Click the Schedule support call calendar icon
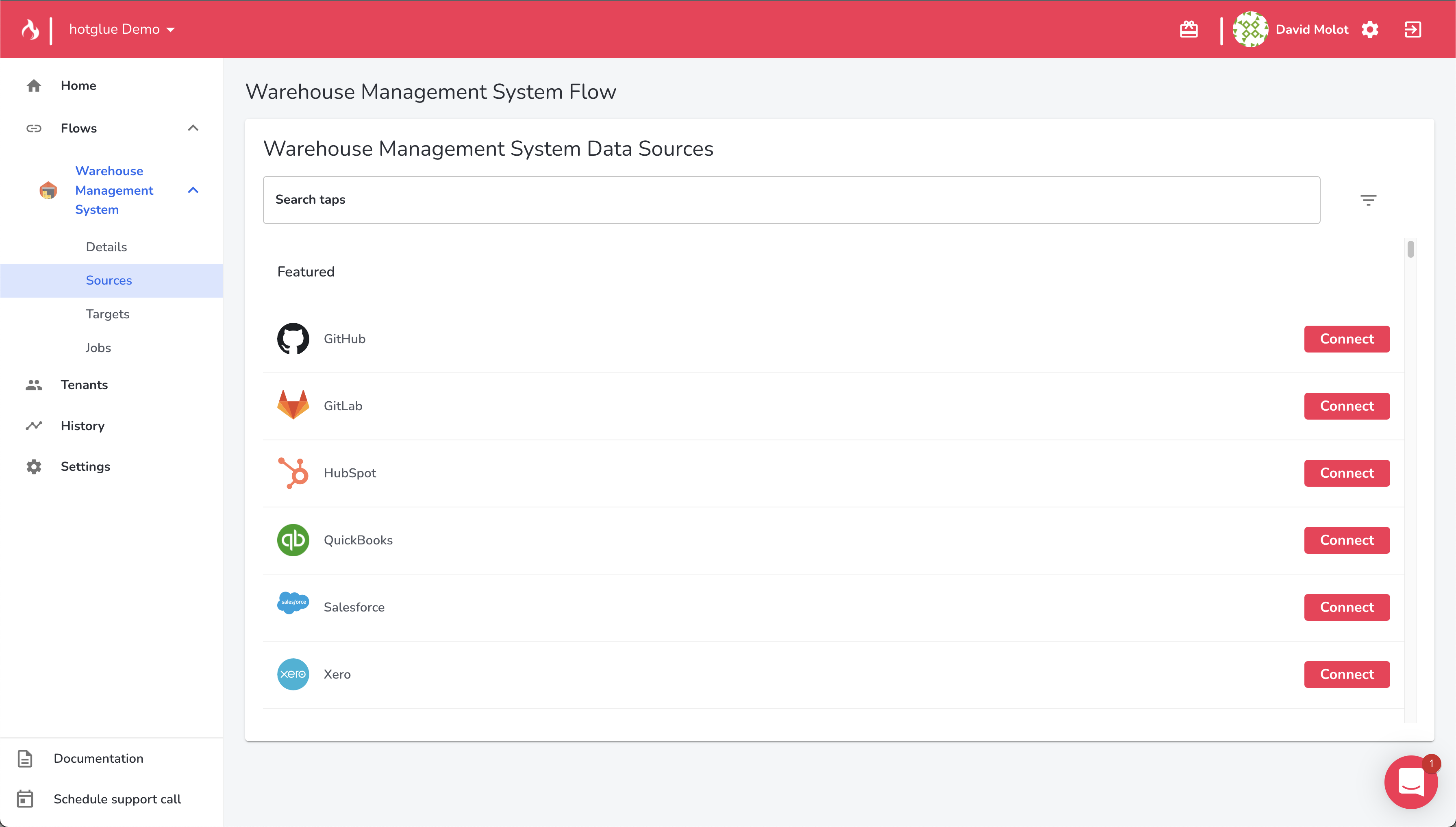Viewport: 1456px width, 827px height. [25, 799]
